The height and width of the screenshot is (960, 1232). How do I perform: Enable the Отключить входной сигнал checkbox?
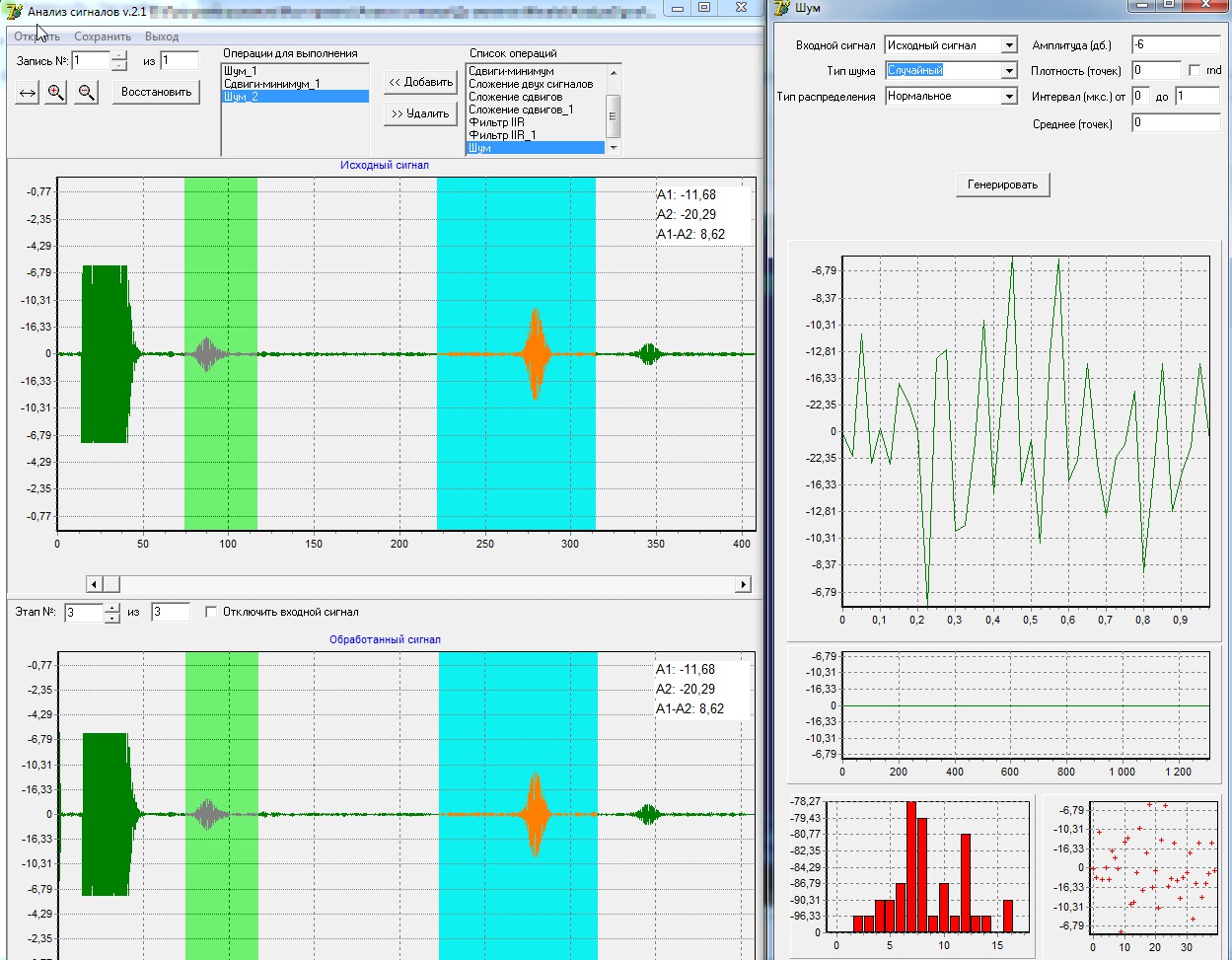pos(211,612)
